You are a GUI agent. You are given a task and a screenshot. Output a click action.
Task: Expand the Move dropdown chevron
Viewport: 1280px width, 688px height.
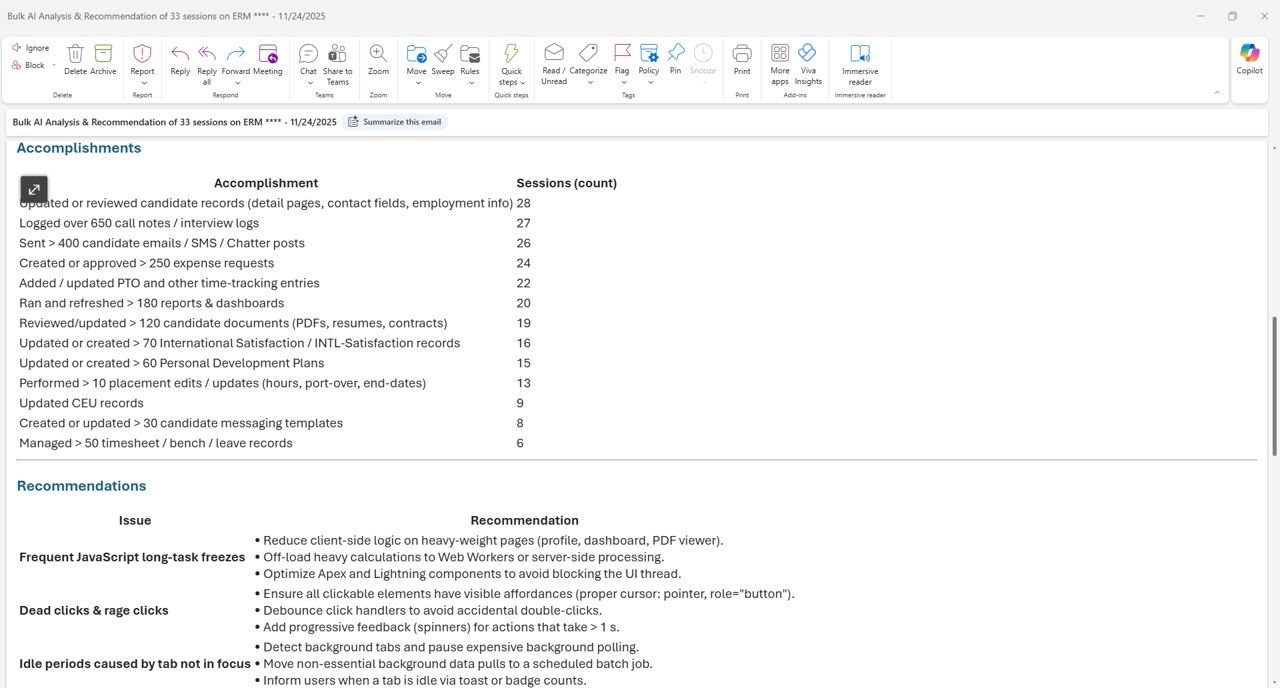416,83
